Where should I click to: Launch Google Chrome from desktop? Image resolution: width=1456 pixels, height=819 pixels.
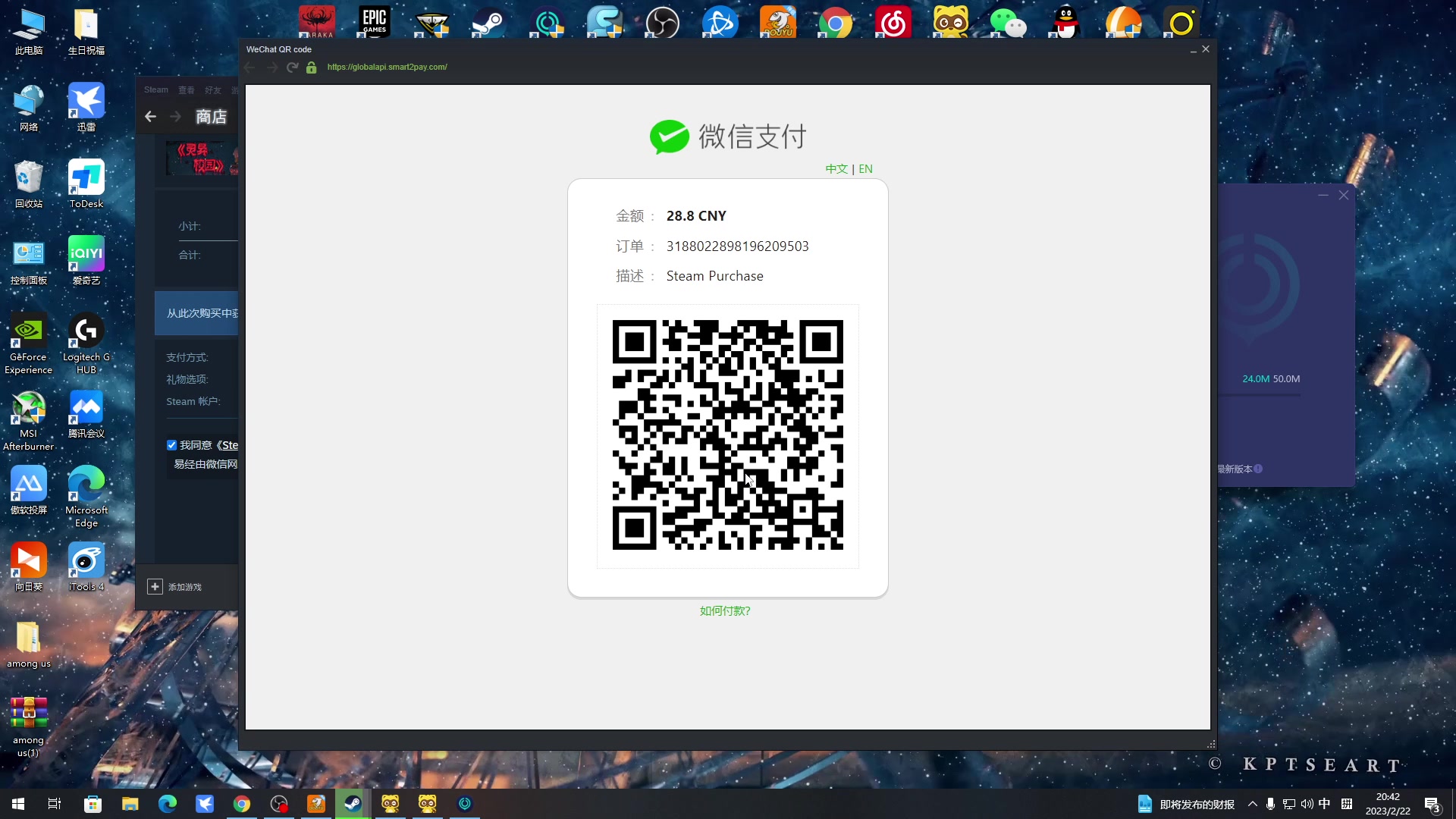[x=835, y=21]
